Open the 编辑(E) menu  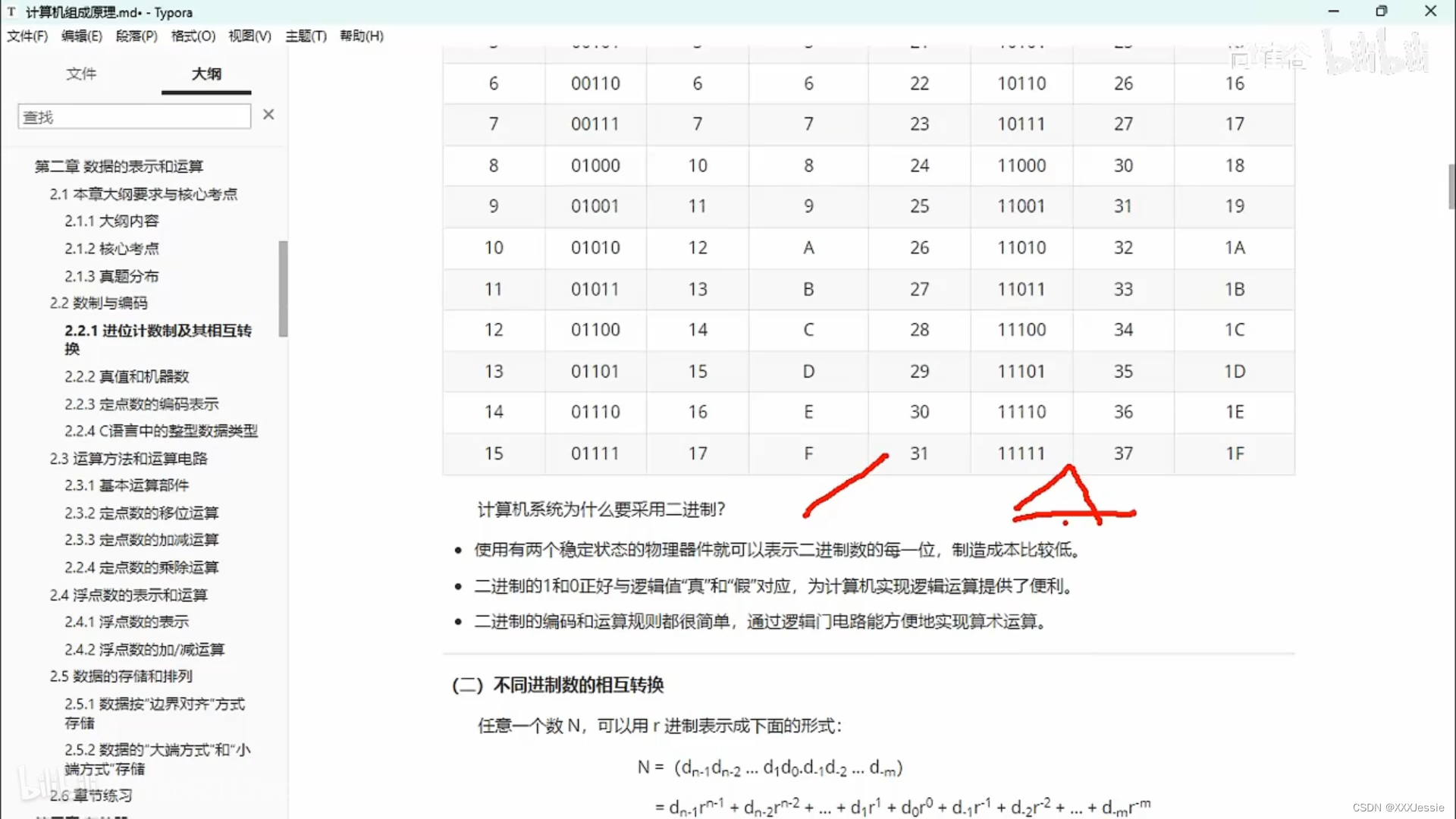pos(81,36)
